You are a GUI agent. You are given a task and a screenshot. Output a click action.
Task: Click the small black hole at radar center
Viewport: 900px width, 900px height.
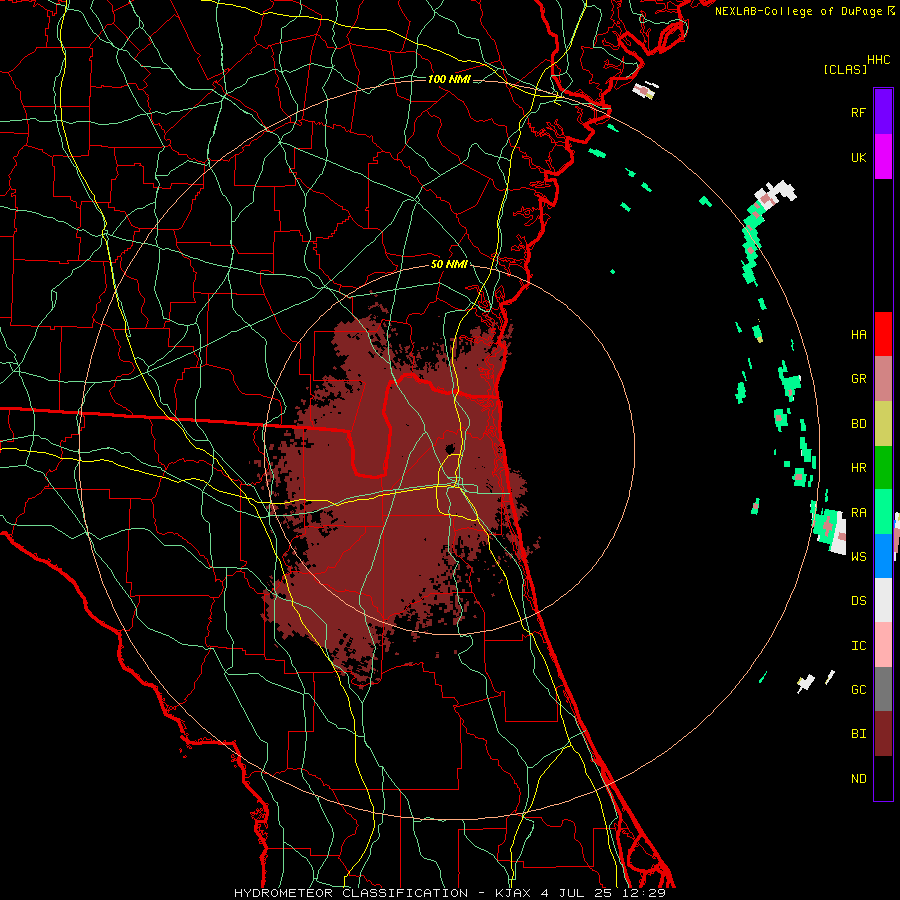click(x=451, y=448)
